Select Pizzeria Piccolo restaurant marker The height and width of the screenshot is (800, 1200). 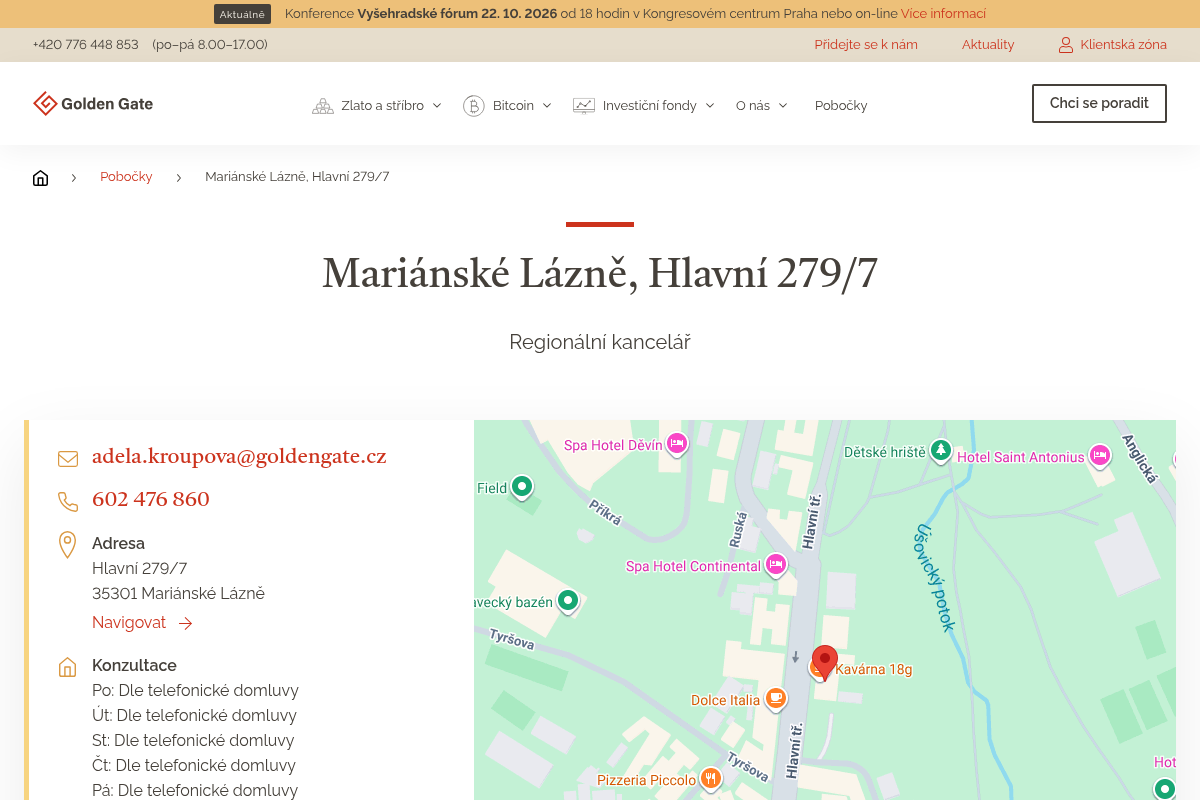coord(710,779)
